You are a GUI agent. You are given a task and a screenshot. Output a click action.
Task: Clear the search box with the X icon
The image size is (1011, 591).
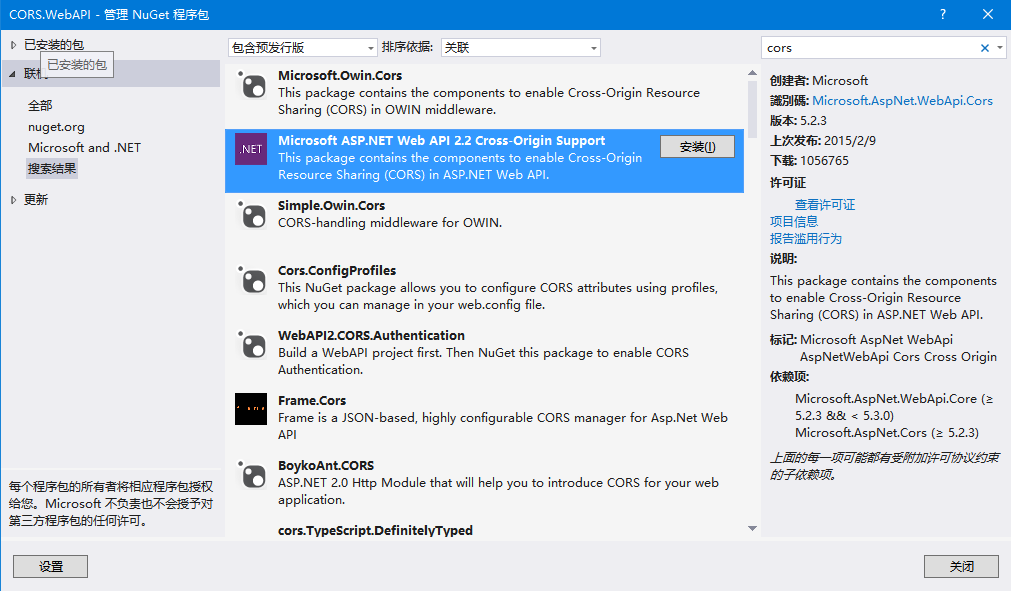click(985, 48)
